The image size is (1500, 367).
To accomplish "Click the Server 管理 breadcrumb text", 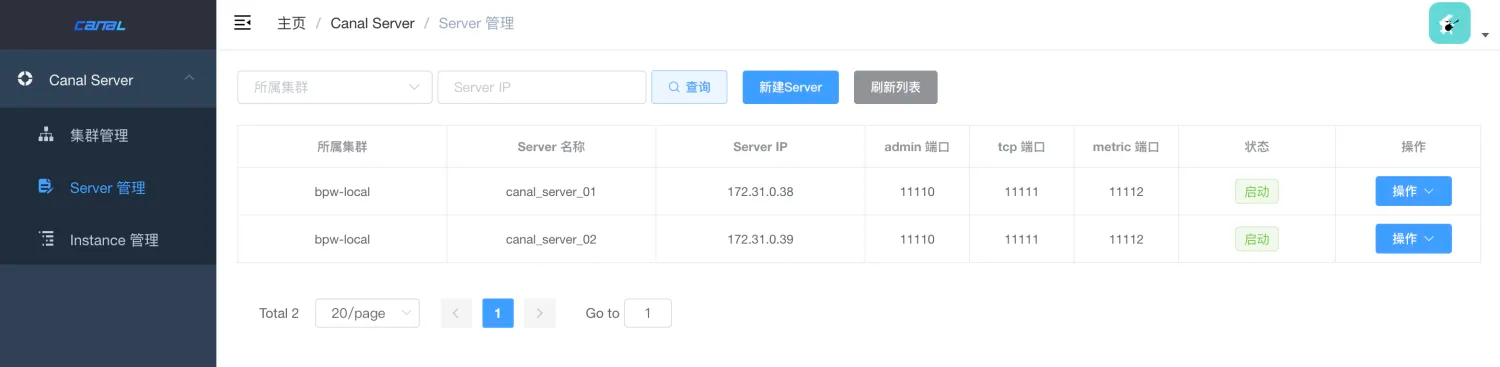I will tap(476, 23).
